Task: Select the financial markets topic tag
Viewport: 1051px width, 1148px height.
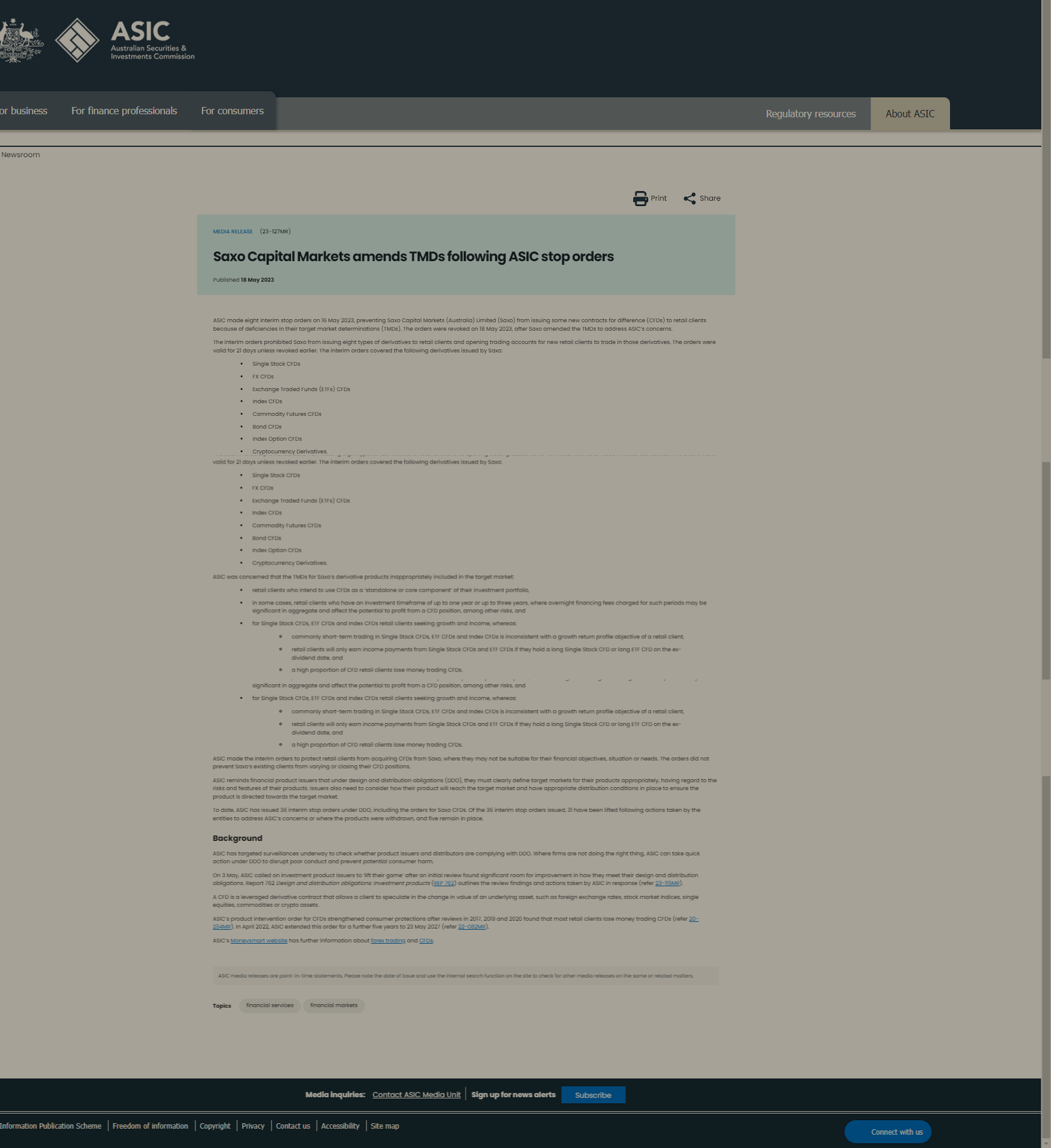Action: [334, 1005]
